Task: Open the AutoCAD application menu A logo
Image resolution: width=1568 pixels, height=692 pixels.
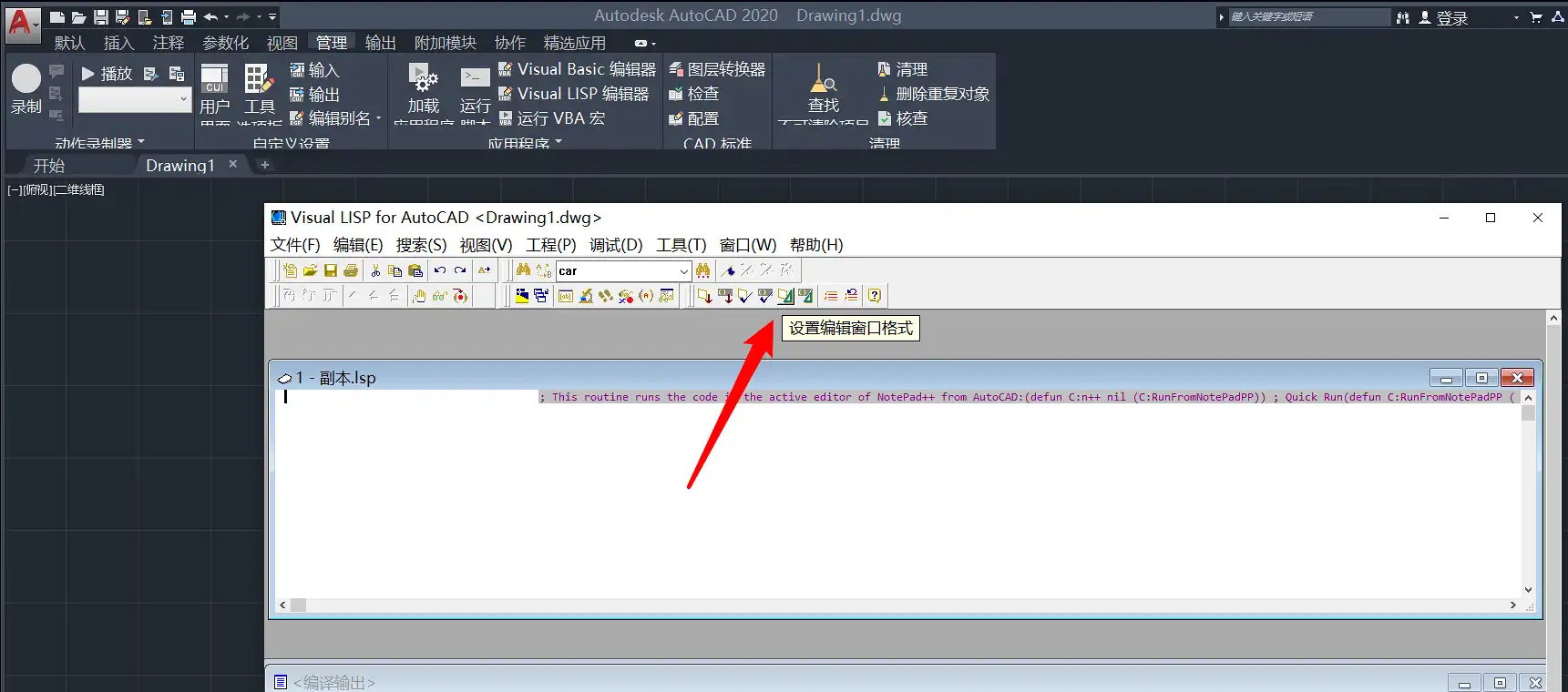Action: (22, 24)
